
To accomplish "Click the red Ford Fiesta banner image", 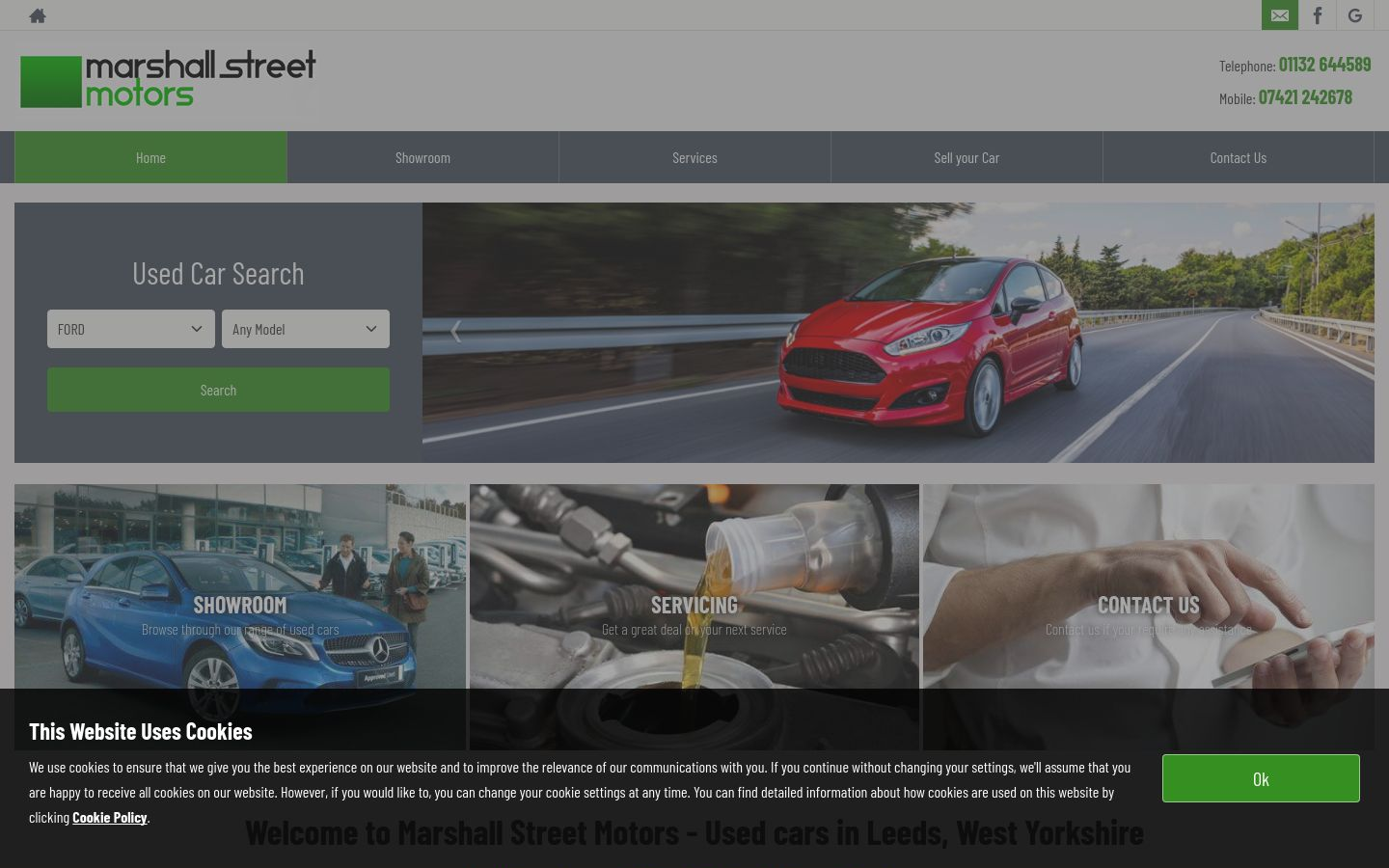I will click(x=898, y=333).
